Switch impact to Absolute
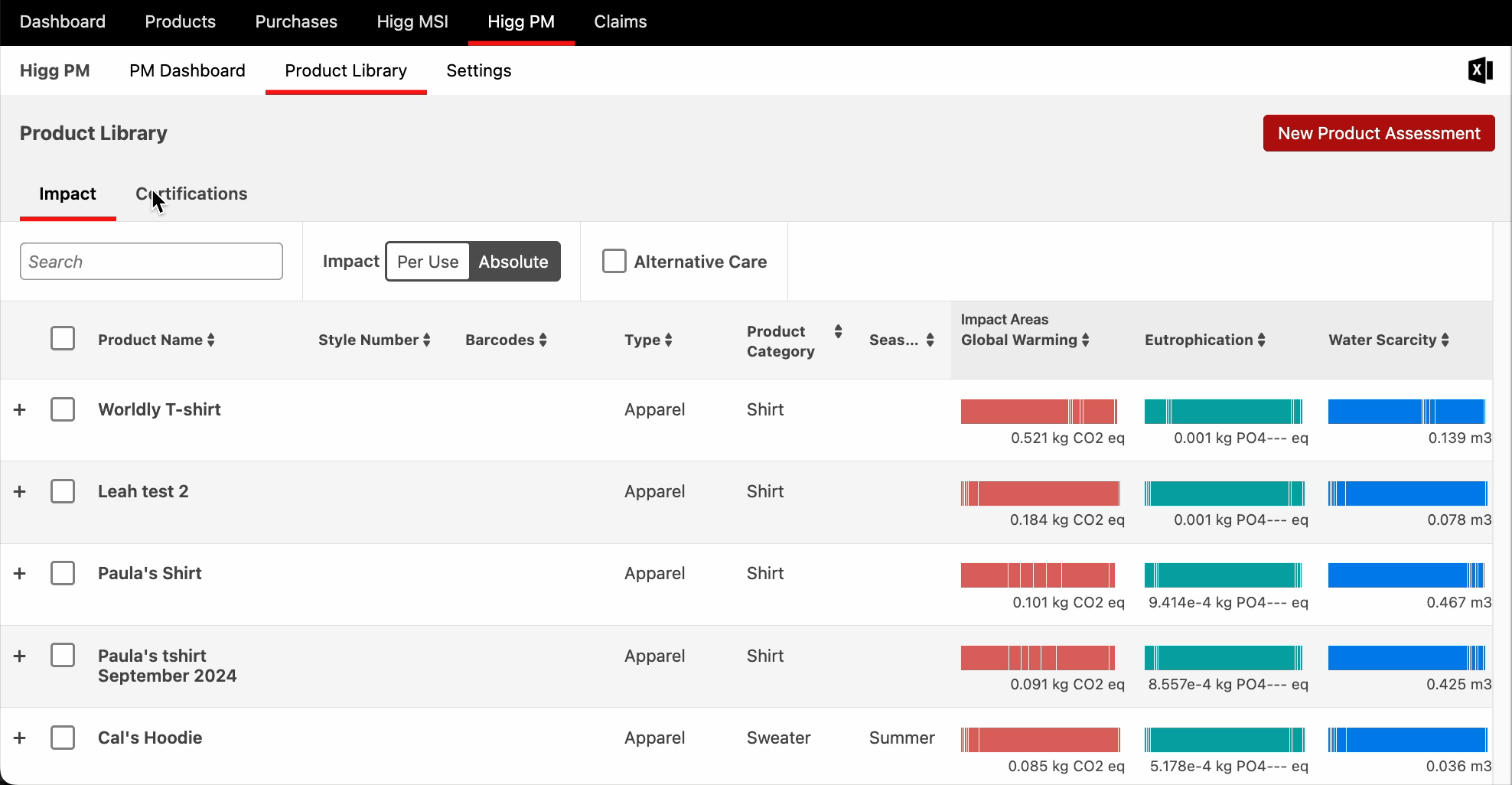Screen dimensions: 1512x785 [513, 262]
